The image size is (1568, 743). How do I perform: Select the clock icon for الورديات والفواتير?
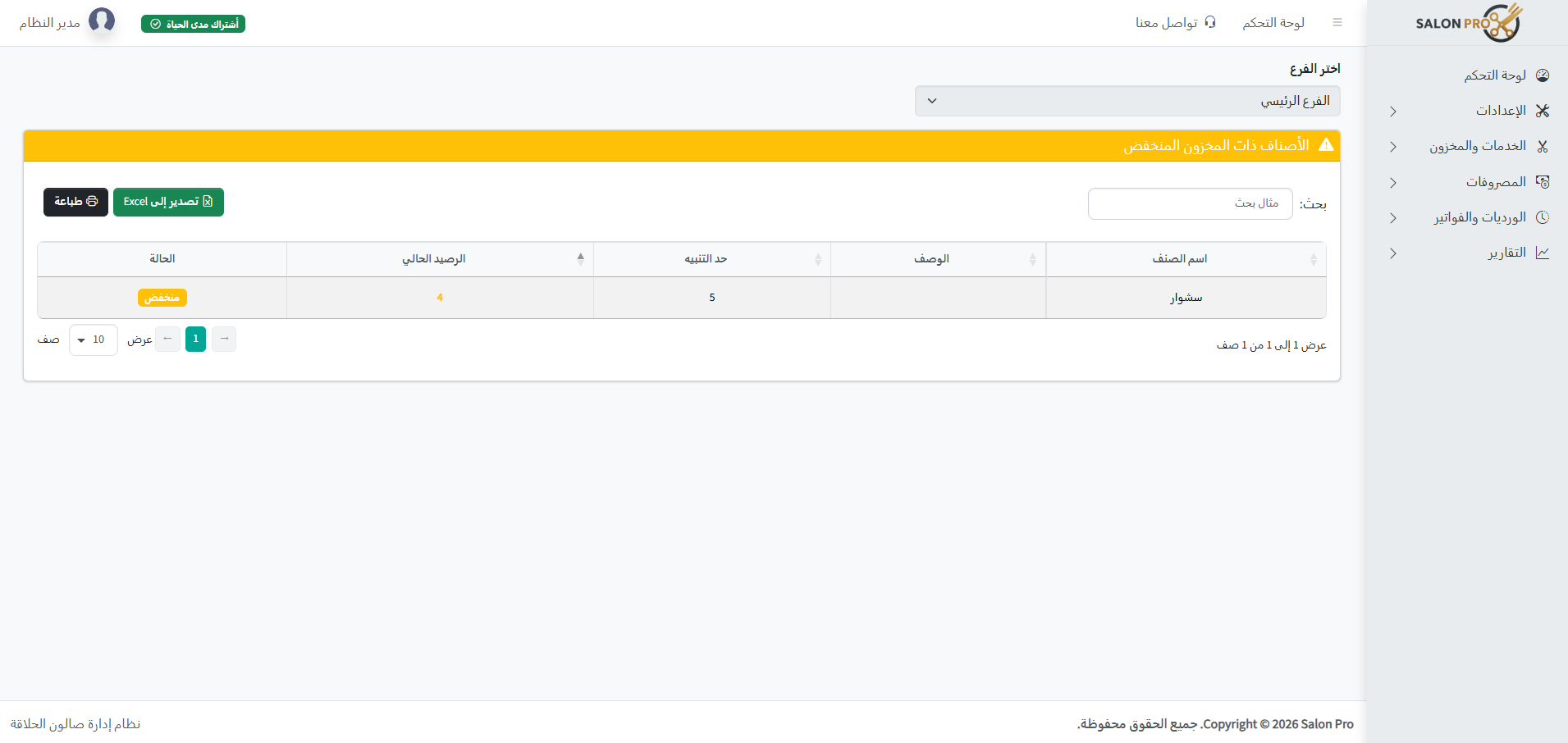point(1543,217)
